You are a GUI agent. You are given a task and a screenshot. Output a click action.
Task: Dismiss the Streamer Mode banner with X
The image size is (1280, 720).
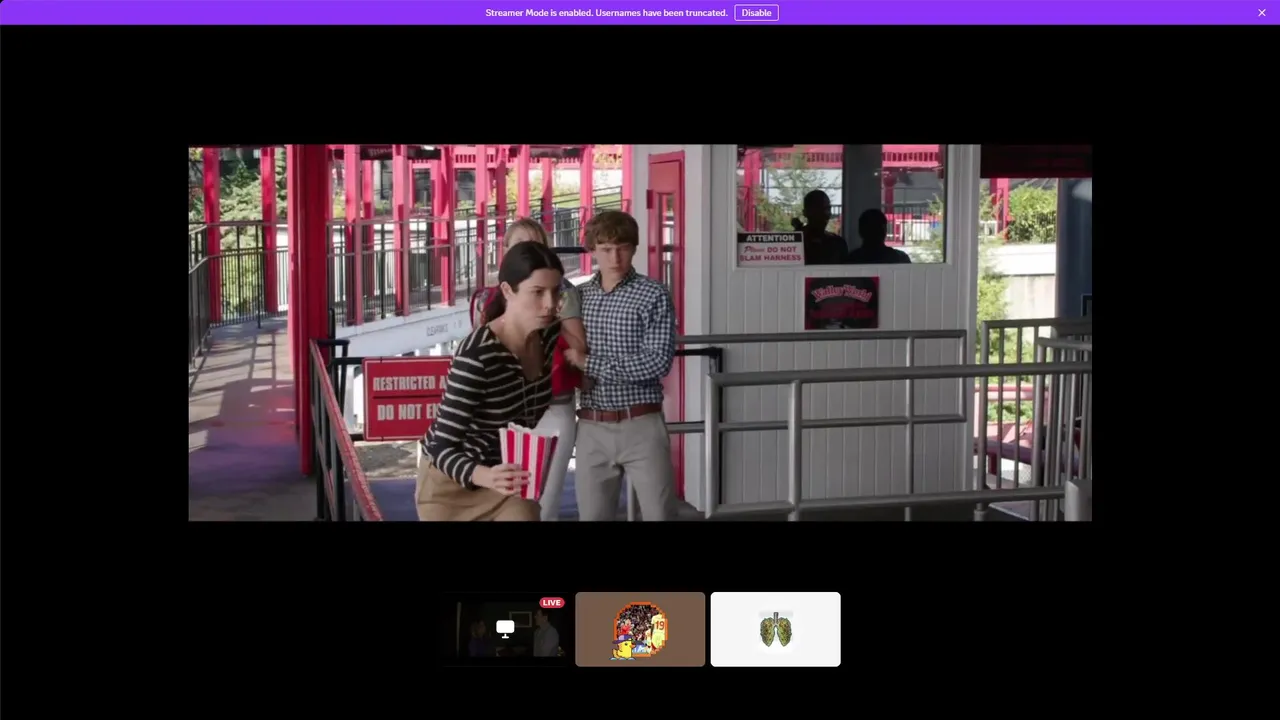1262,13
